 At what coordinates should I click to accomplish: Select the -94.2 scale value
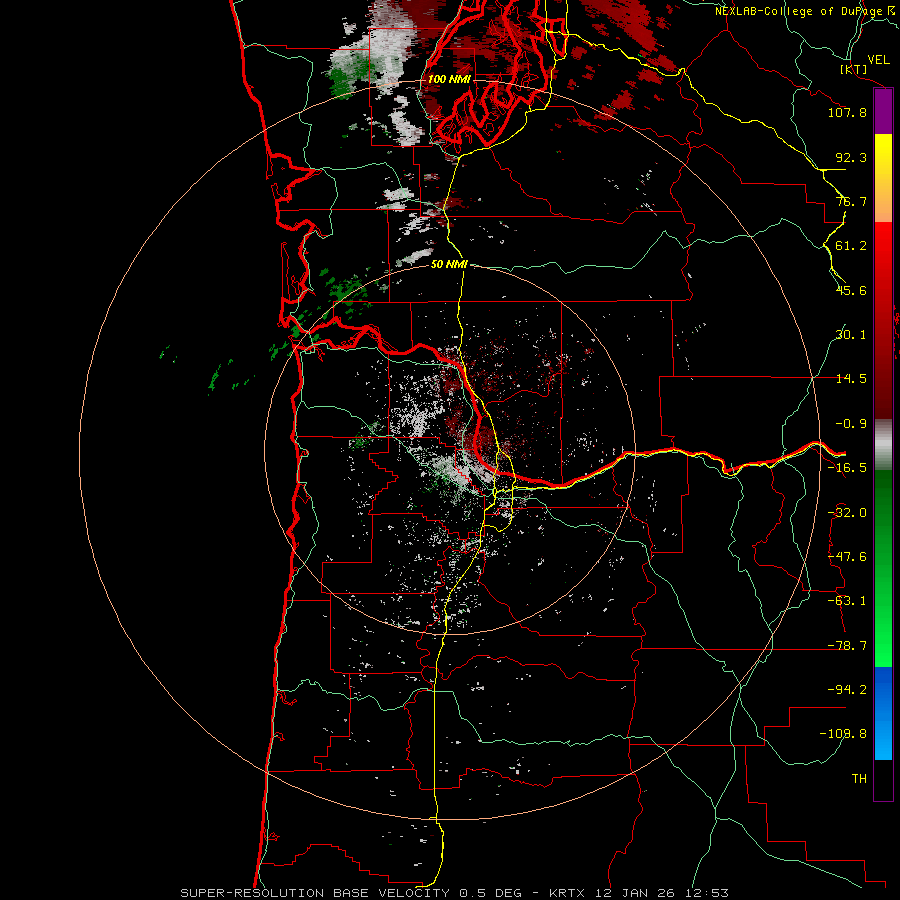(x=847, y=690)
